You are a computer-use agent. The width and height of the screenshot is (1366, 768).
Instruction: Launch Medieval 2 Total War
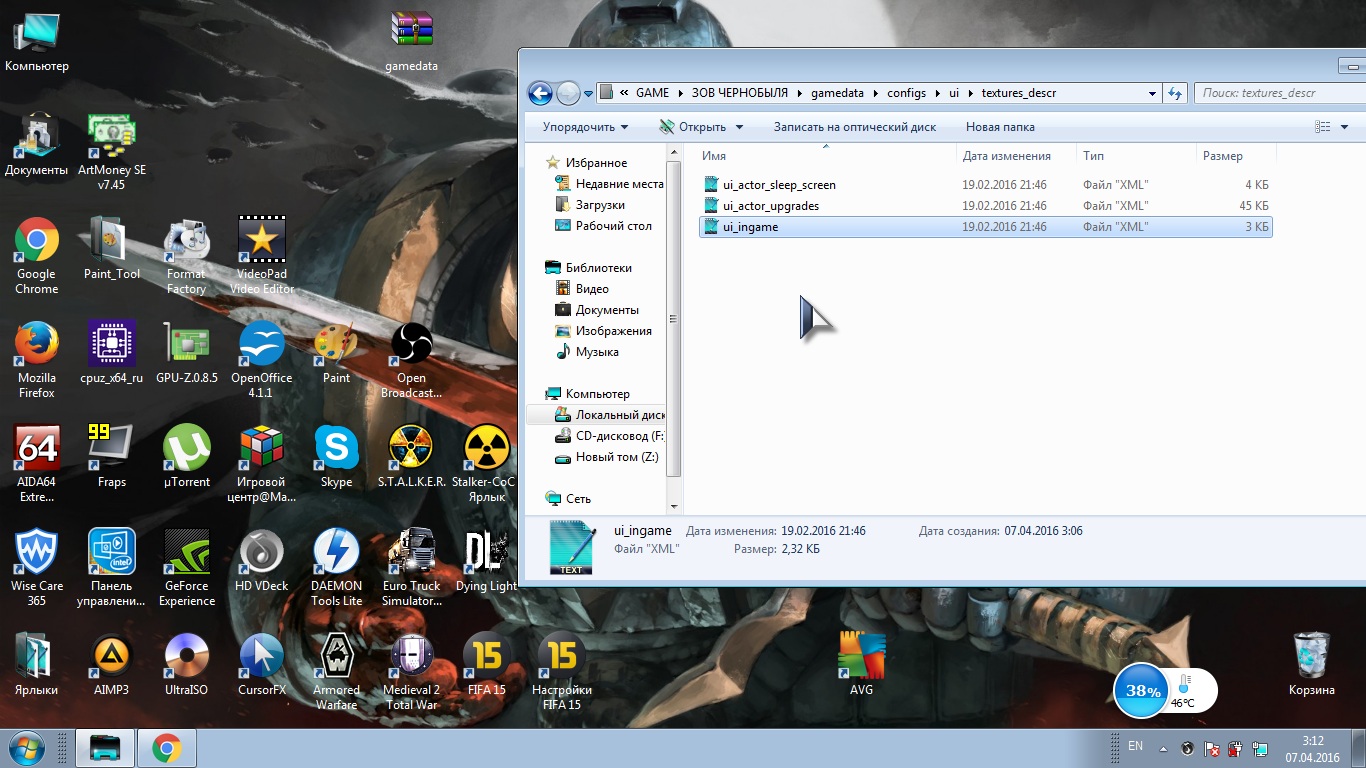click(411, 671)
